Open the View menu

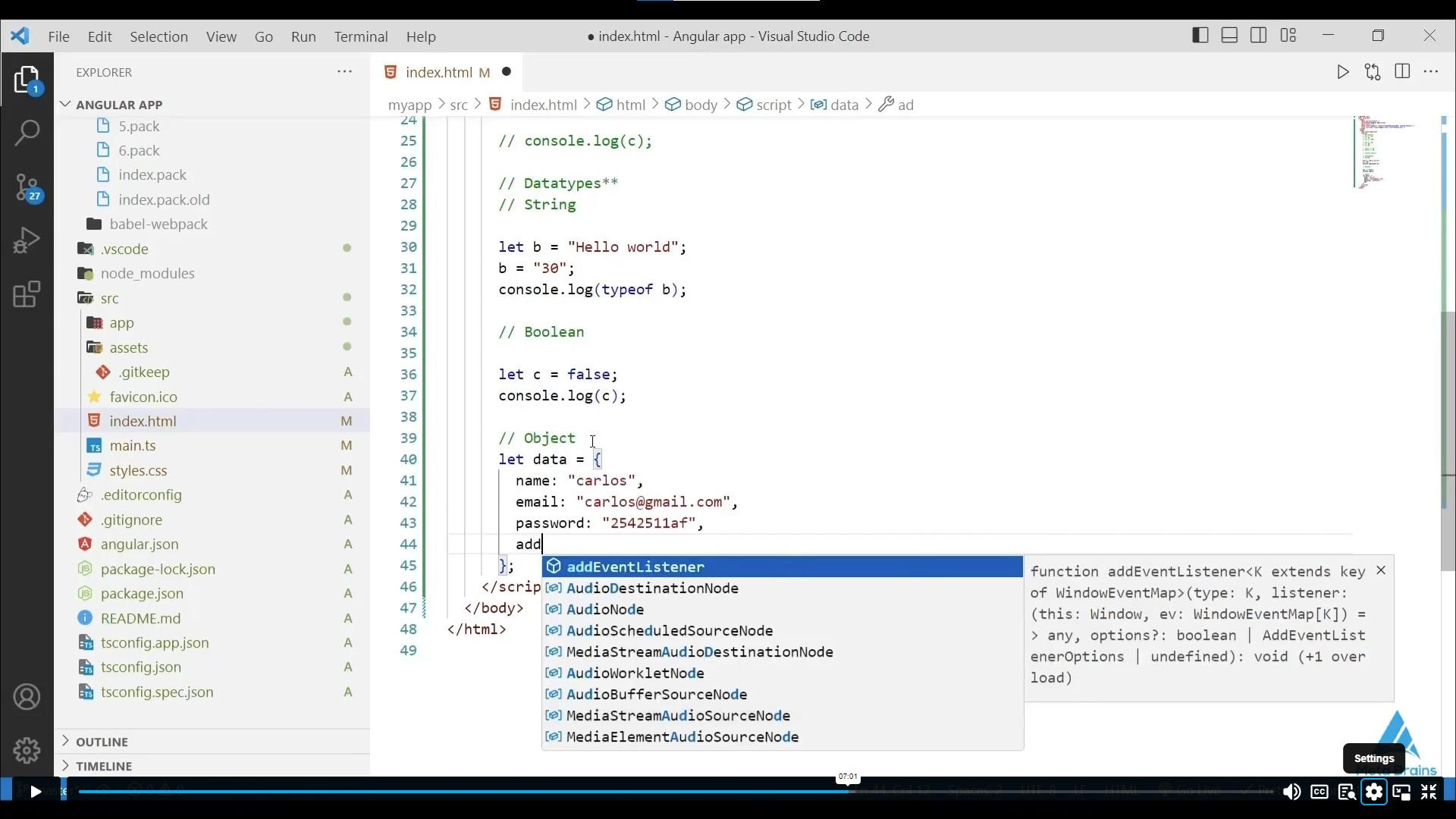(x=221, y=36)
